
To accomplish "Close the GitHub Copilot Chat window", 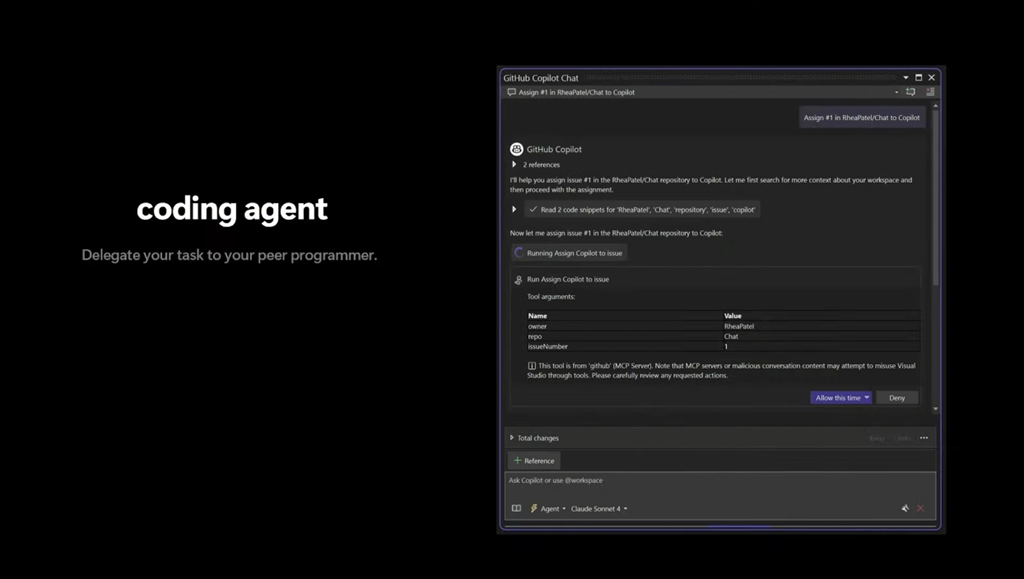I will point(932,78).
